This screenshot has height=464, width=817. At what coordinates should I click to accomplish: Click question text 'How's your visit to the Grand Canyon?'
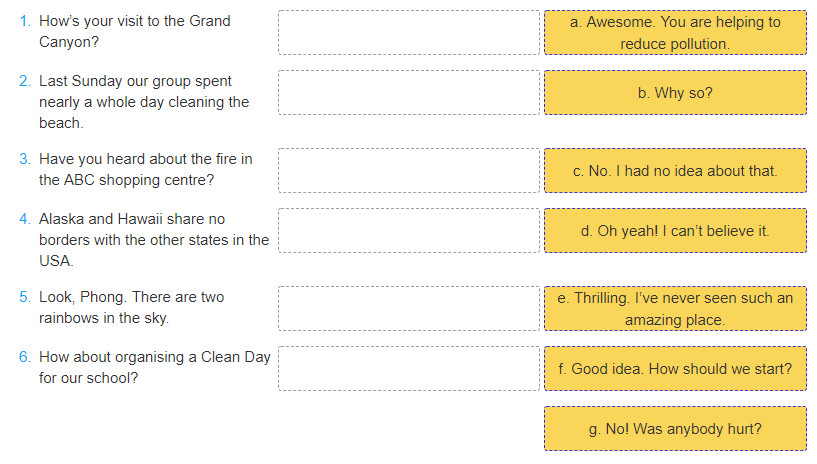click(x=134, y=31)
